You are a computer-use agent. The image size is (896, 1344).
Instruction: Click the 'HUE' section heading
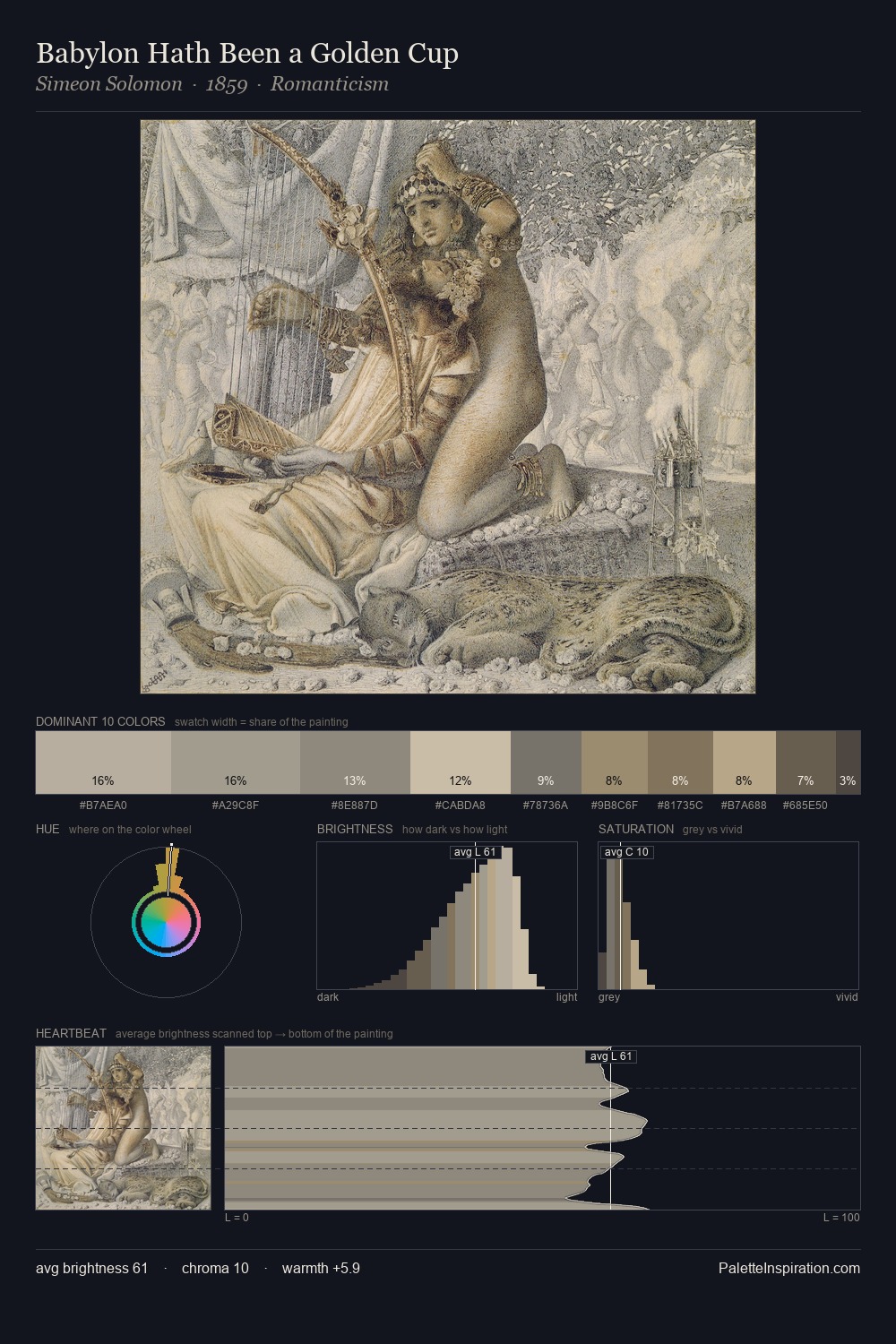point(47,829)
